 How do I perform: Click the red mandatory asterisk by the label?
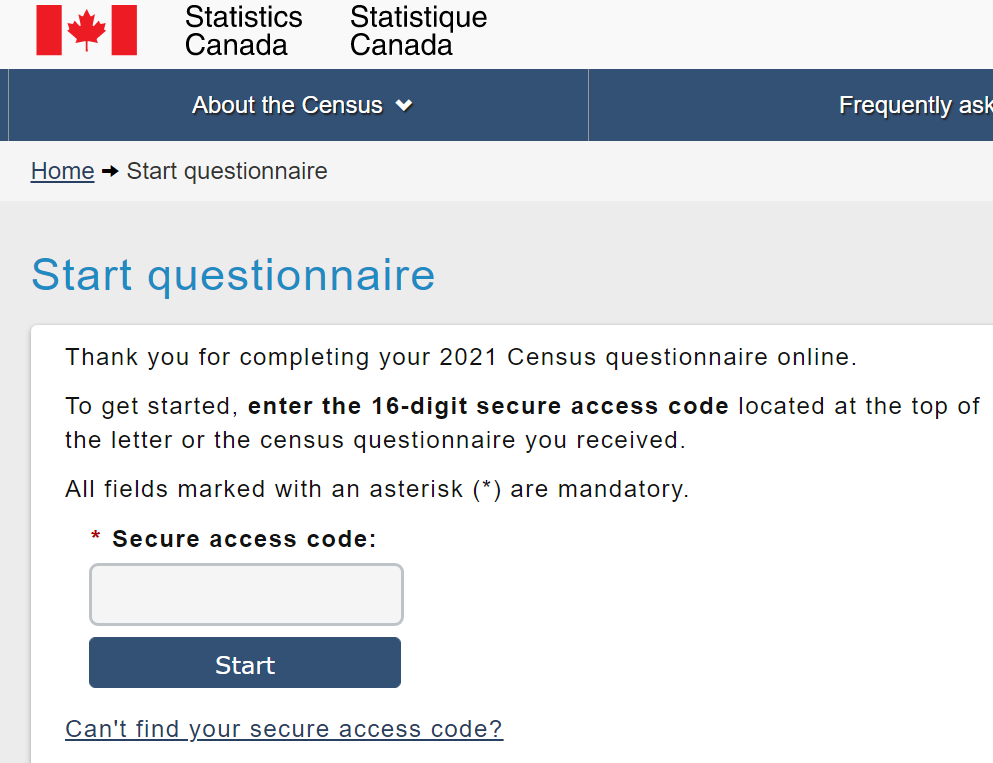(96, 539)
